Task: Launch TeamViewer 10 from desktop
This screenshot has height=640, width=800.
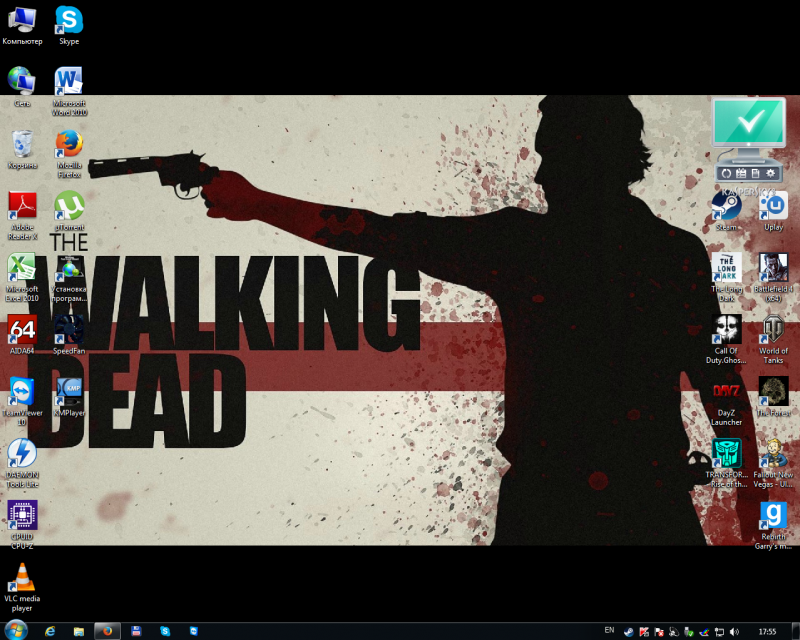Action: [x=22, y=402]
